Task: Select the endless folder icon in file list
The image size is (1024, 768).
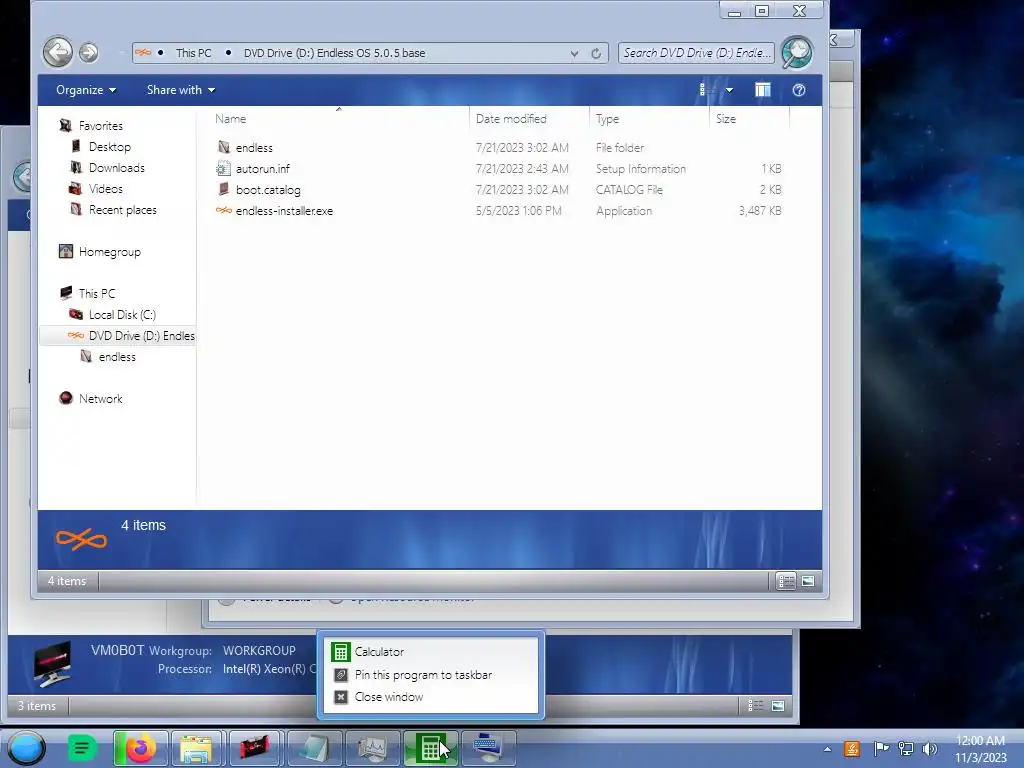Action: [x=223, y=147]
